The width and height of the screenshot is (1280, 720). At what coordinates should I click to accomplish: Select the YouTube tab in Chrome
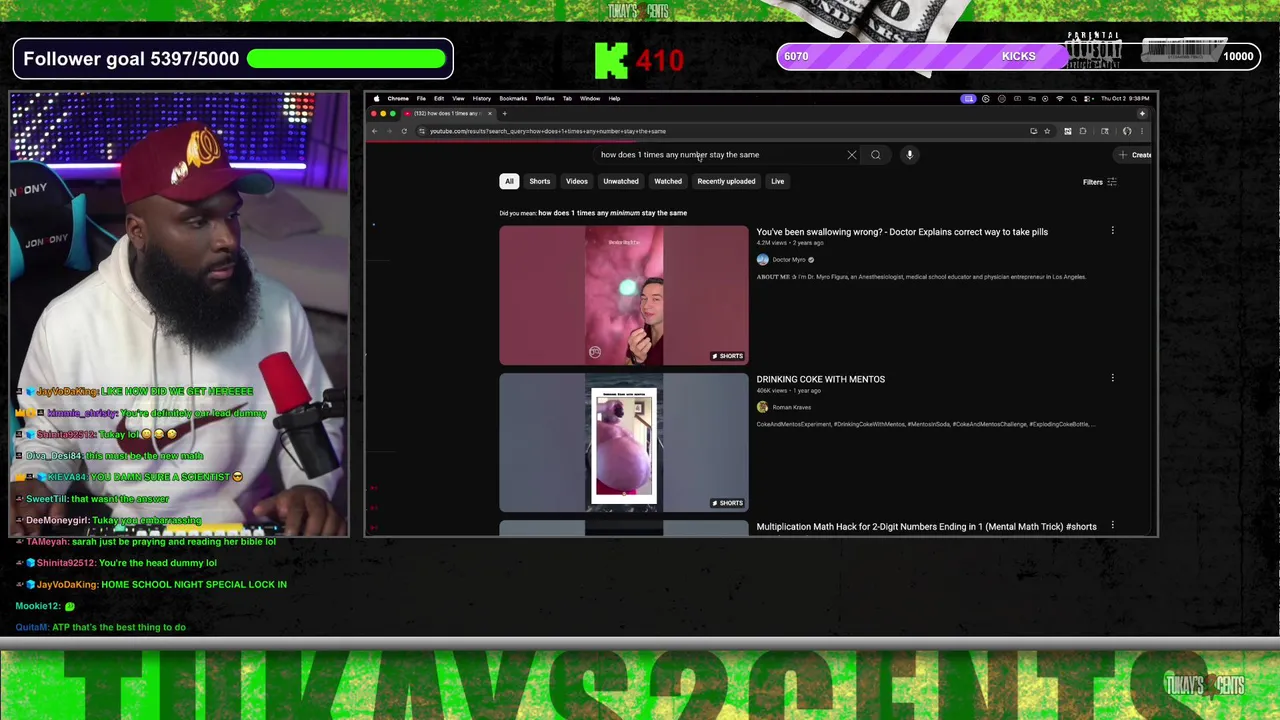[x=446, y=114]
